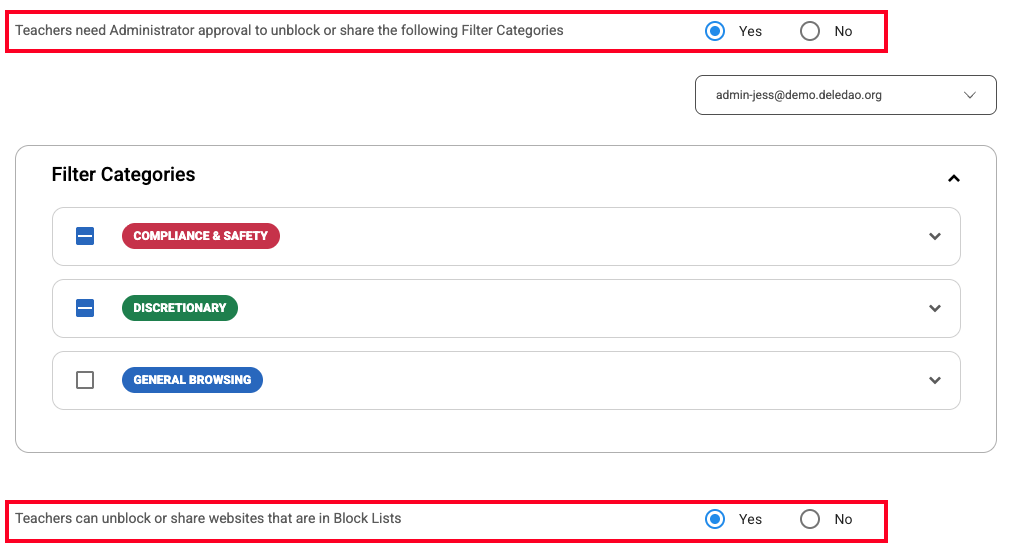The image size is (1009, 547).
Task: Select No for Administrator approval requirement
Action: tap(810, 31)
